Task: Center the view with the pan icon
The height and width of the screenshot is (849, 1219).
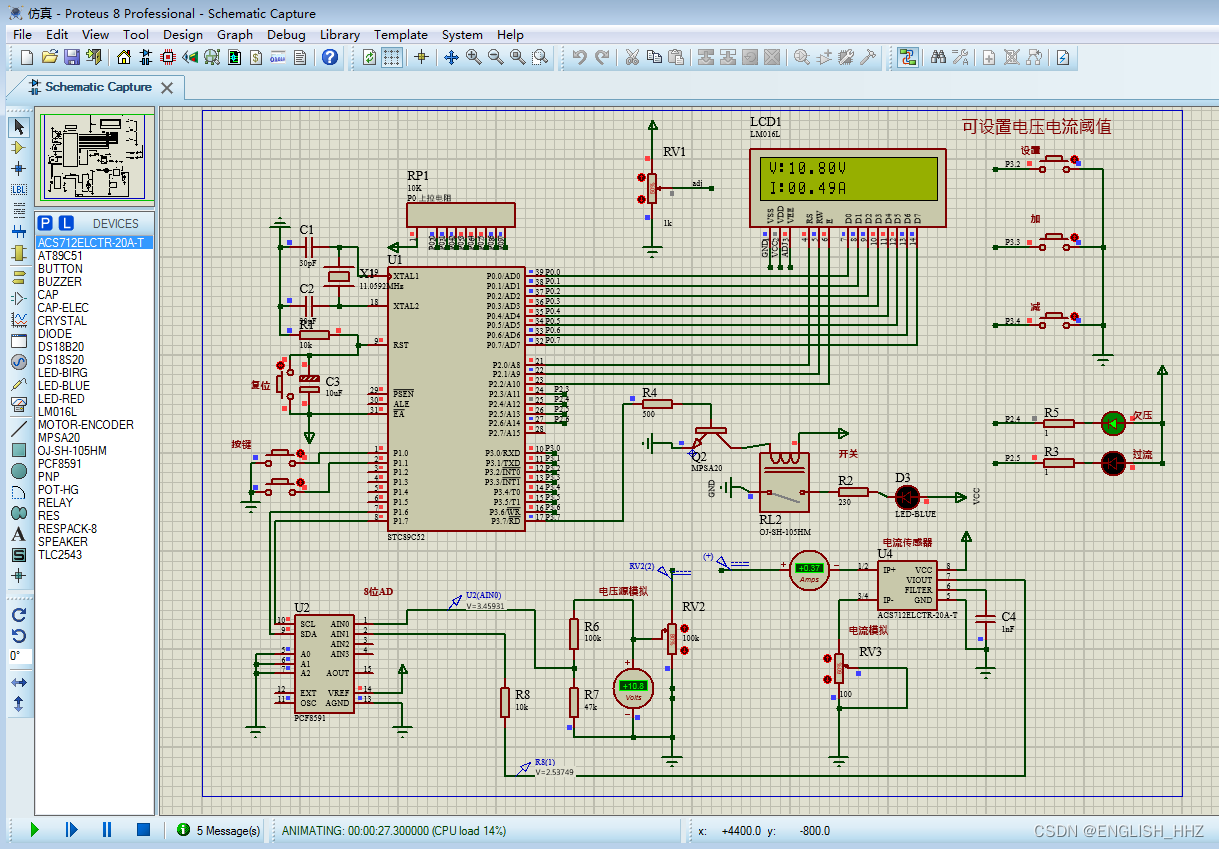Action: click(x=451, y=57)
